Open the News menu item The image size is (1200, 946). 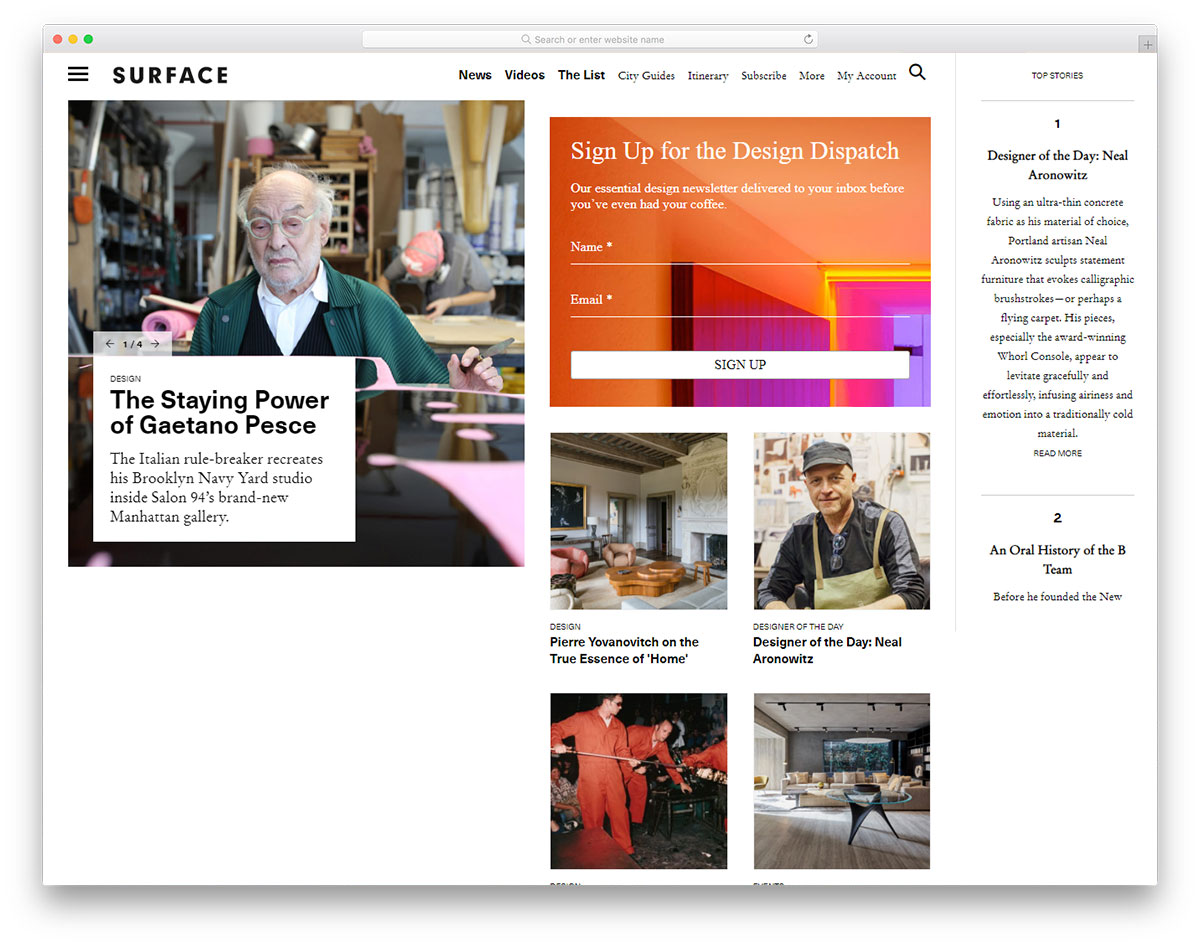tap(475, 75)
